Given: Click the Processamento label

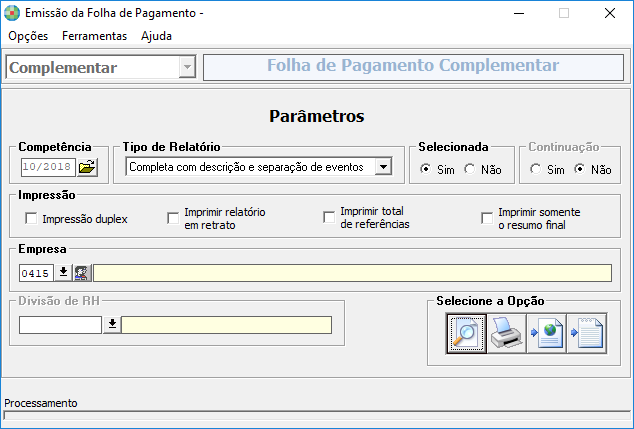Looking at the screenshot, I should tap(41, 403).
